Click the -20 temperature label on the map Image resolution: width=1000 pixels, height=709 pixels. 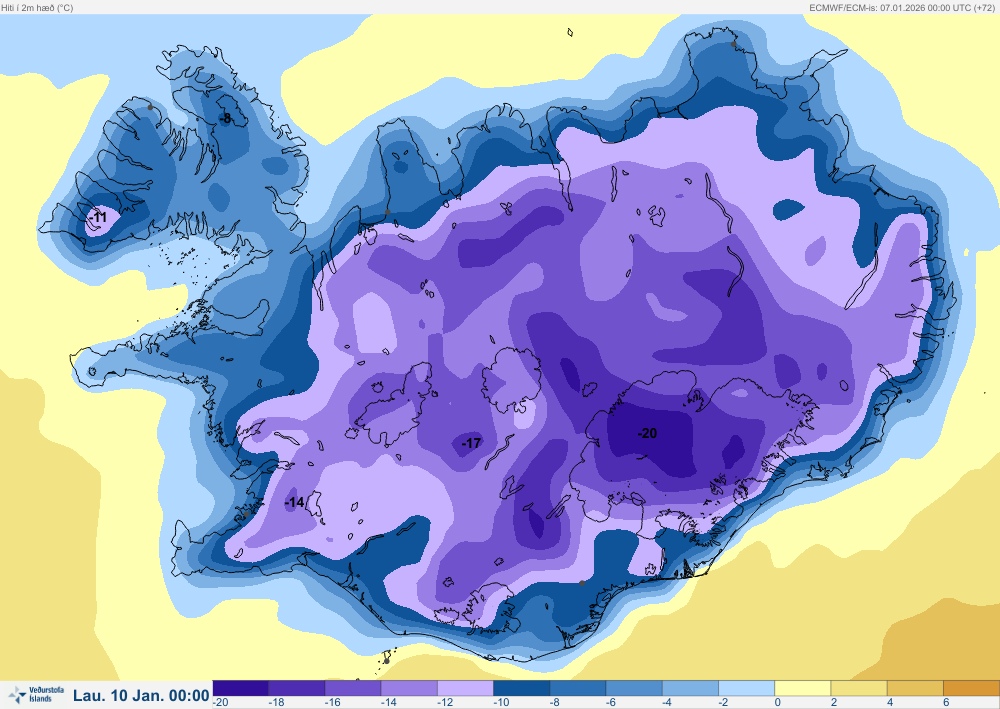coord(647,434)
